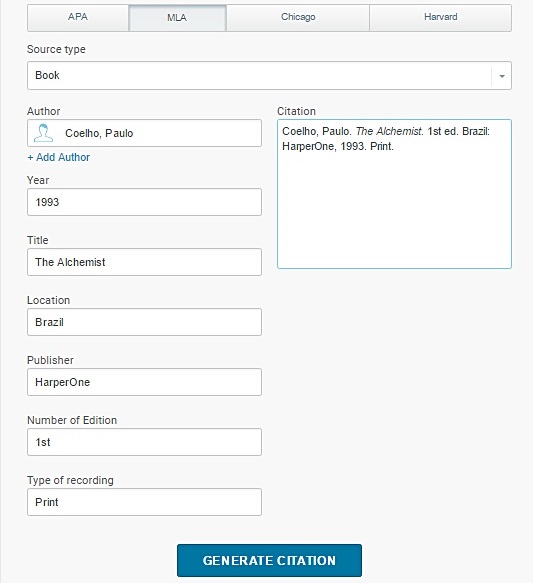Image resolution: width=533 pixels, height=583 pixels.
Task: Click inside the Citation text box
Action: tap(394, 194)
